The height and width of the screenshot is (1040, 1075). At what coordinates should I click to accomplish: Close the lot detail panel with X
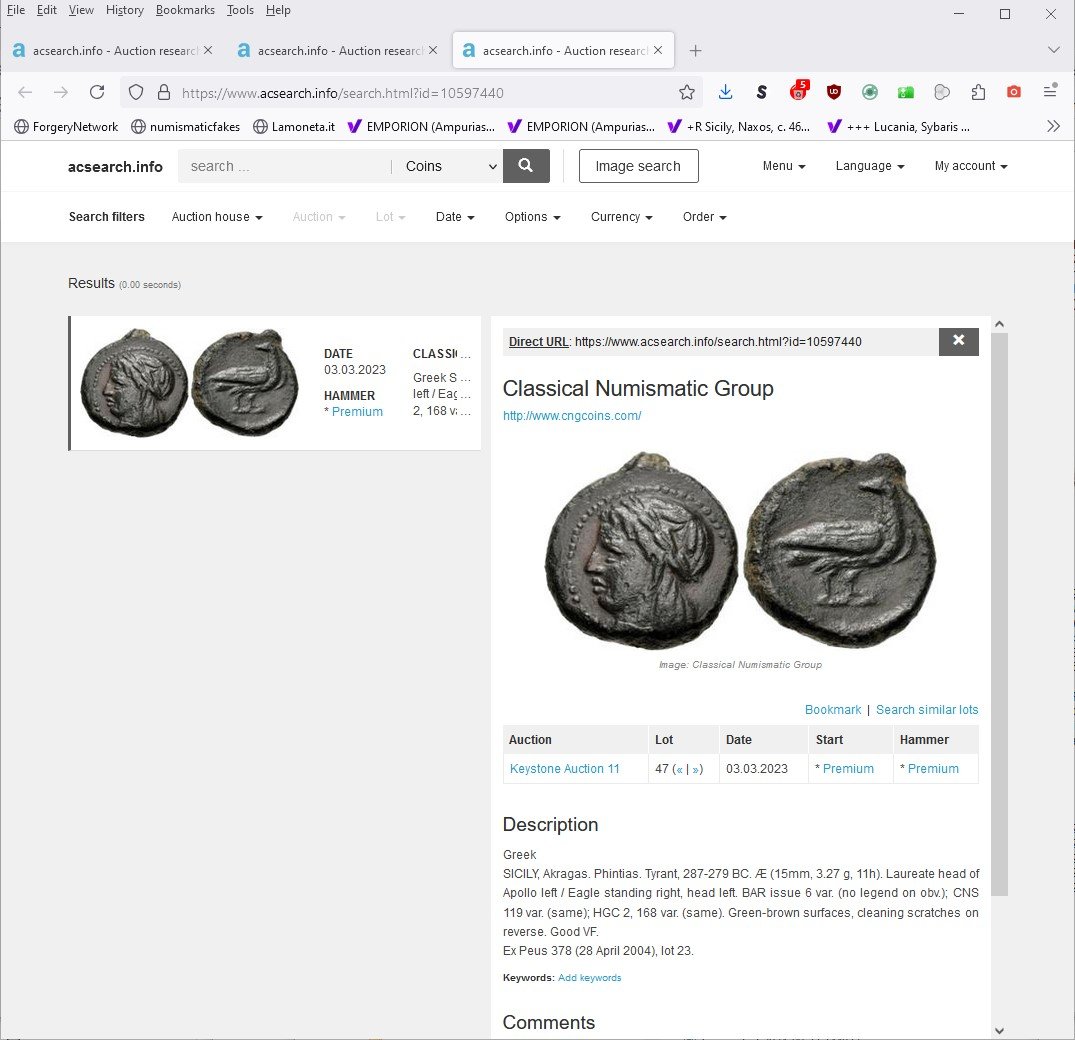[x=958, y=341]
